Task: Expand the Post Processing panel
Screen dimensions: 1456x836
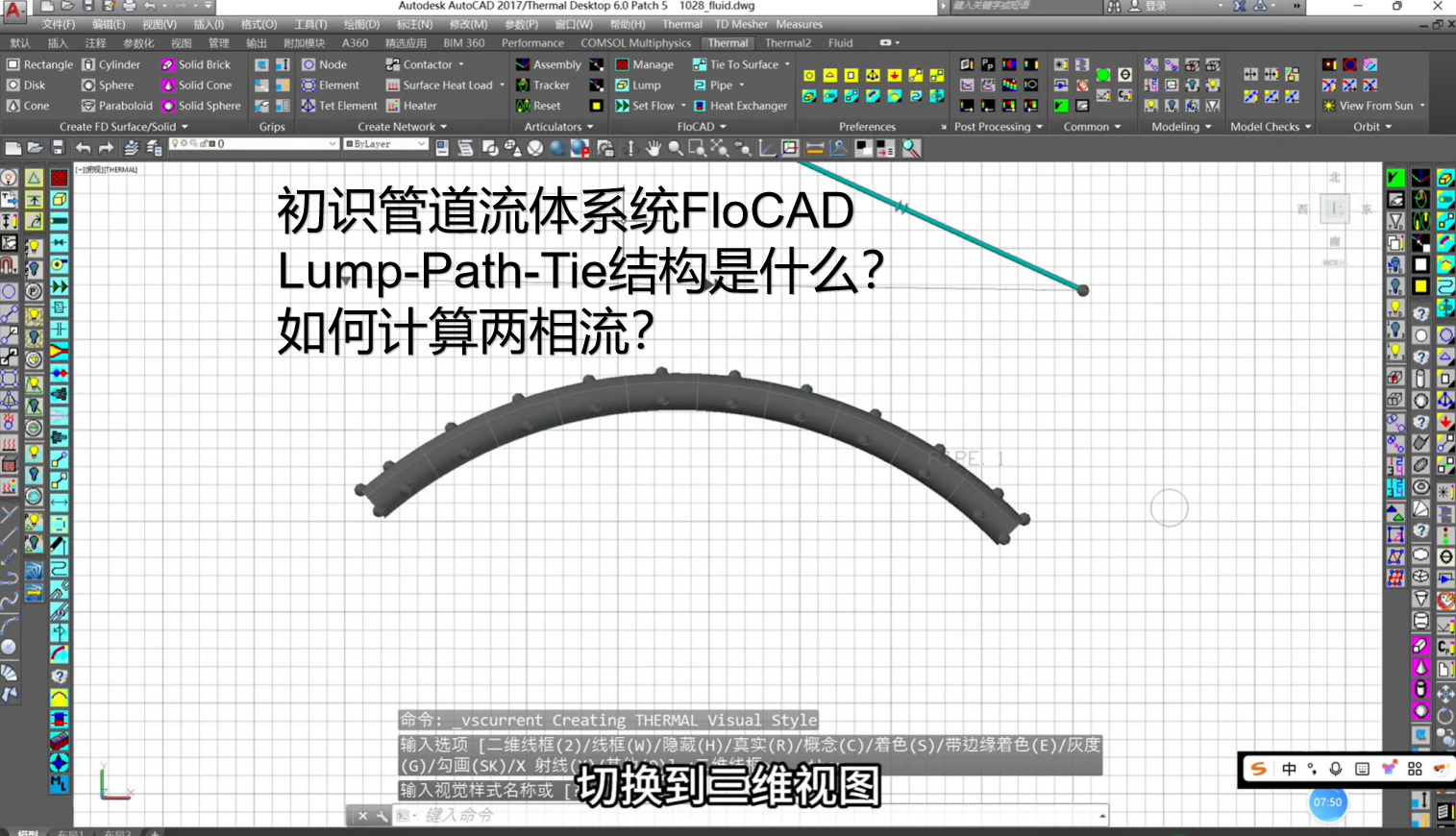Action: click(999, 127)
